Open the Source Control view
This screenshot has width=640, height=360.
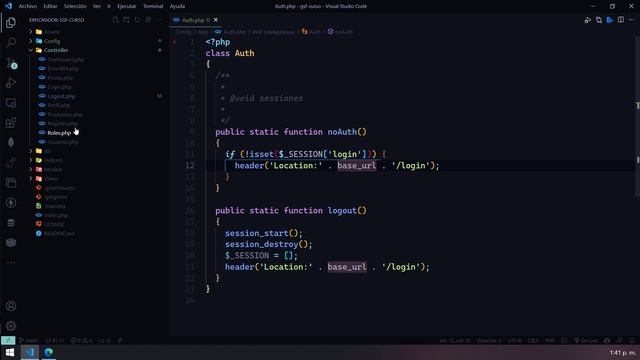coord(11,63)
